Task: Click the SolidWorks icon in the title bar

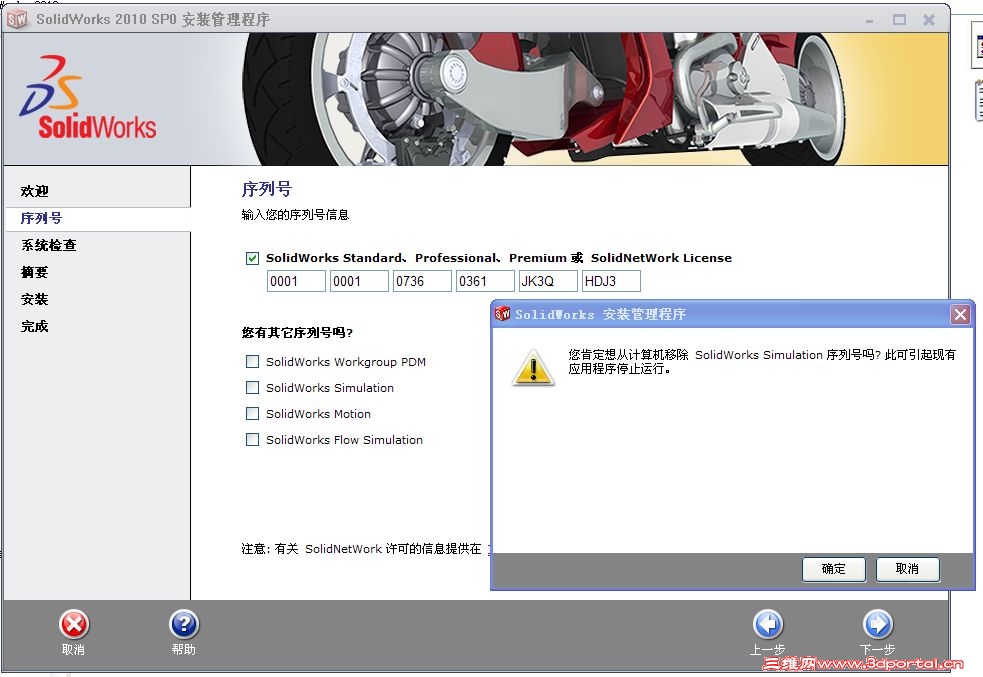Action: 16,19
